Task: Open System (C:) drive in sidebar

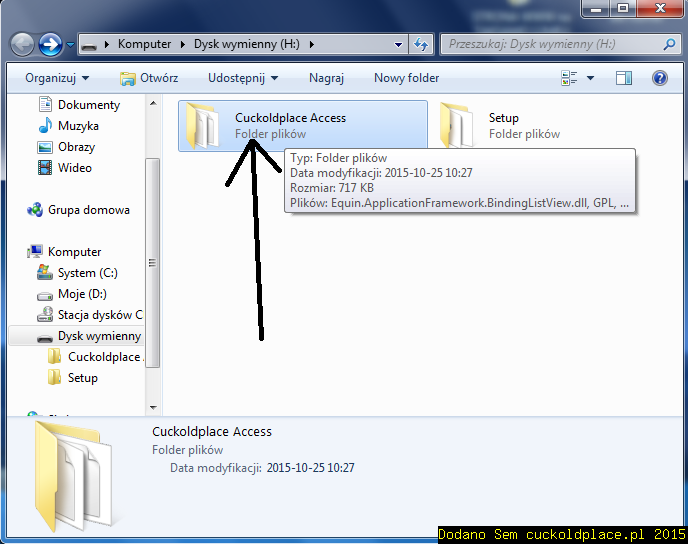Action: point(87,273)
